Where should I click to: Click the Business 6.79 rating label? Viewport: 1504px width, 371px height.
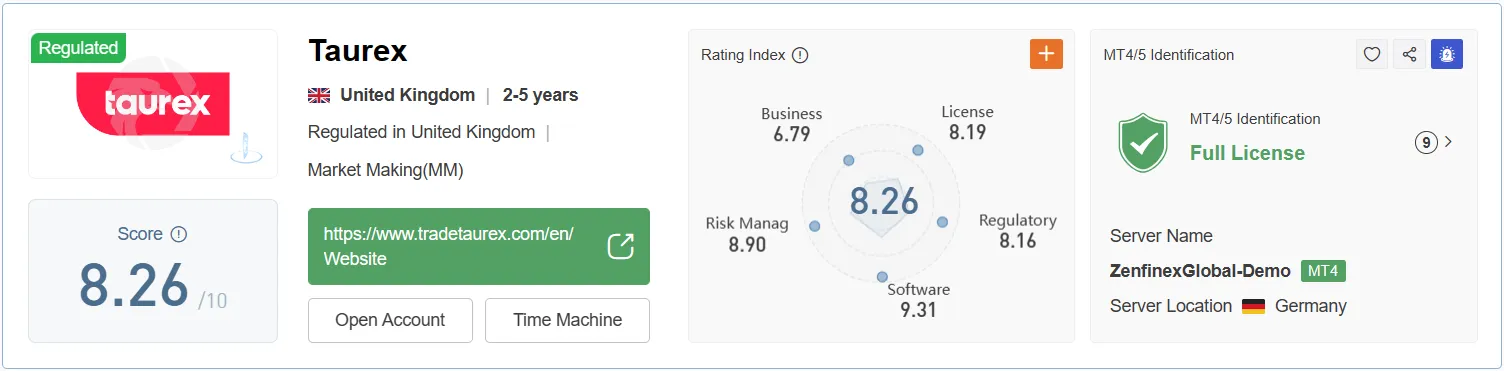coord(792,124)
